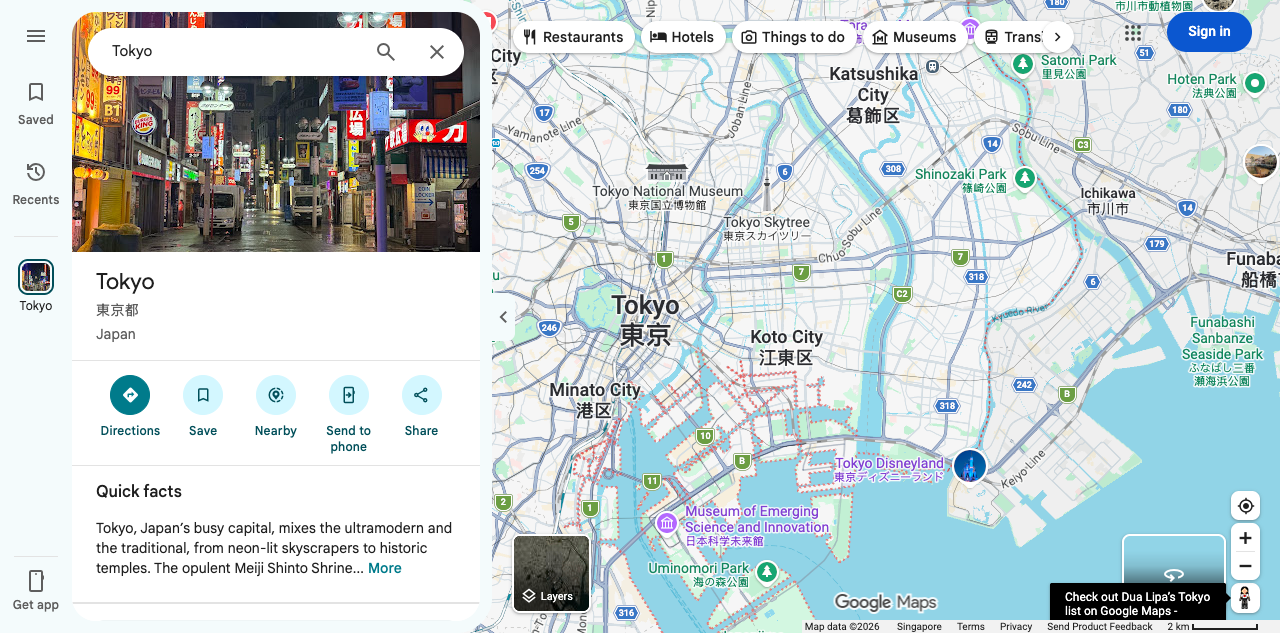The width and height of the screenshot is (1280, 633).
Task: Zoom out with minus button
Action: [1245, 566]
